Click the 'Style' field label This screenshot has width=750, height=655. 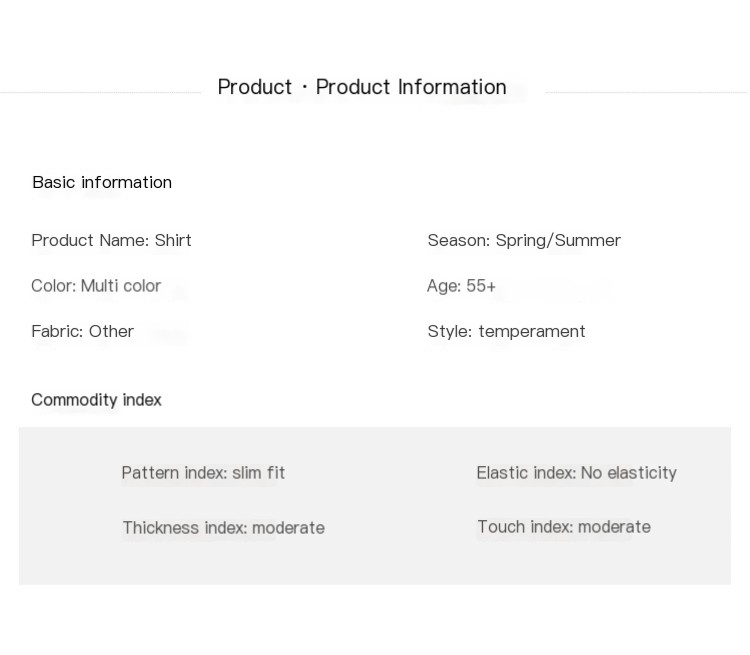pos(449,331)
